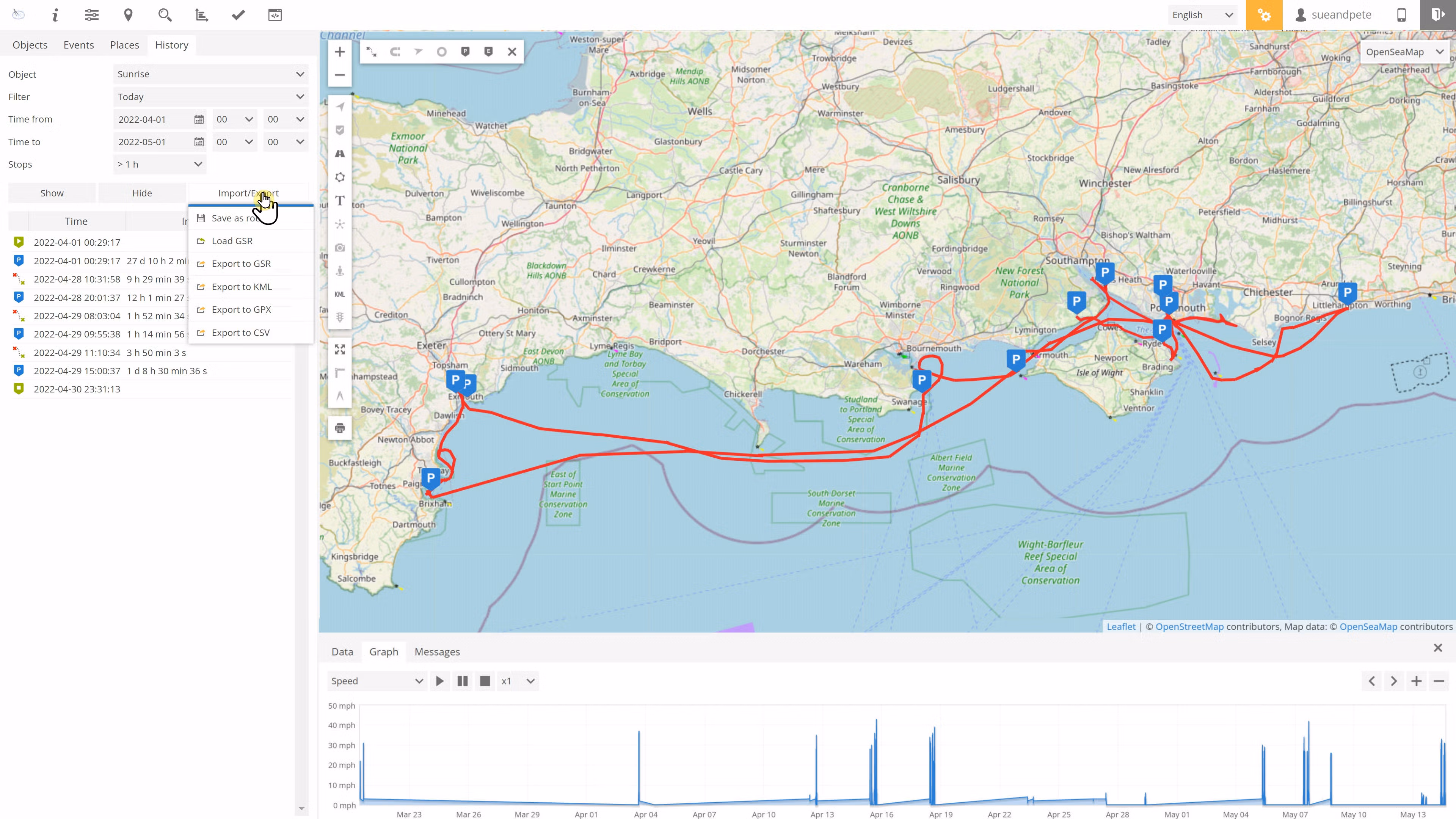Open the About info icon
The image size is (1456, 819).
click(55, 15)
